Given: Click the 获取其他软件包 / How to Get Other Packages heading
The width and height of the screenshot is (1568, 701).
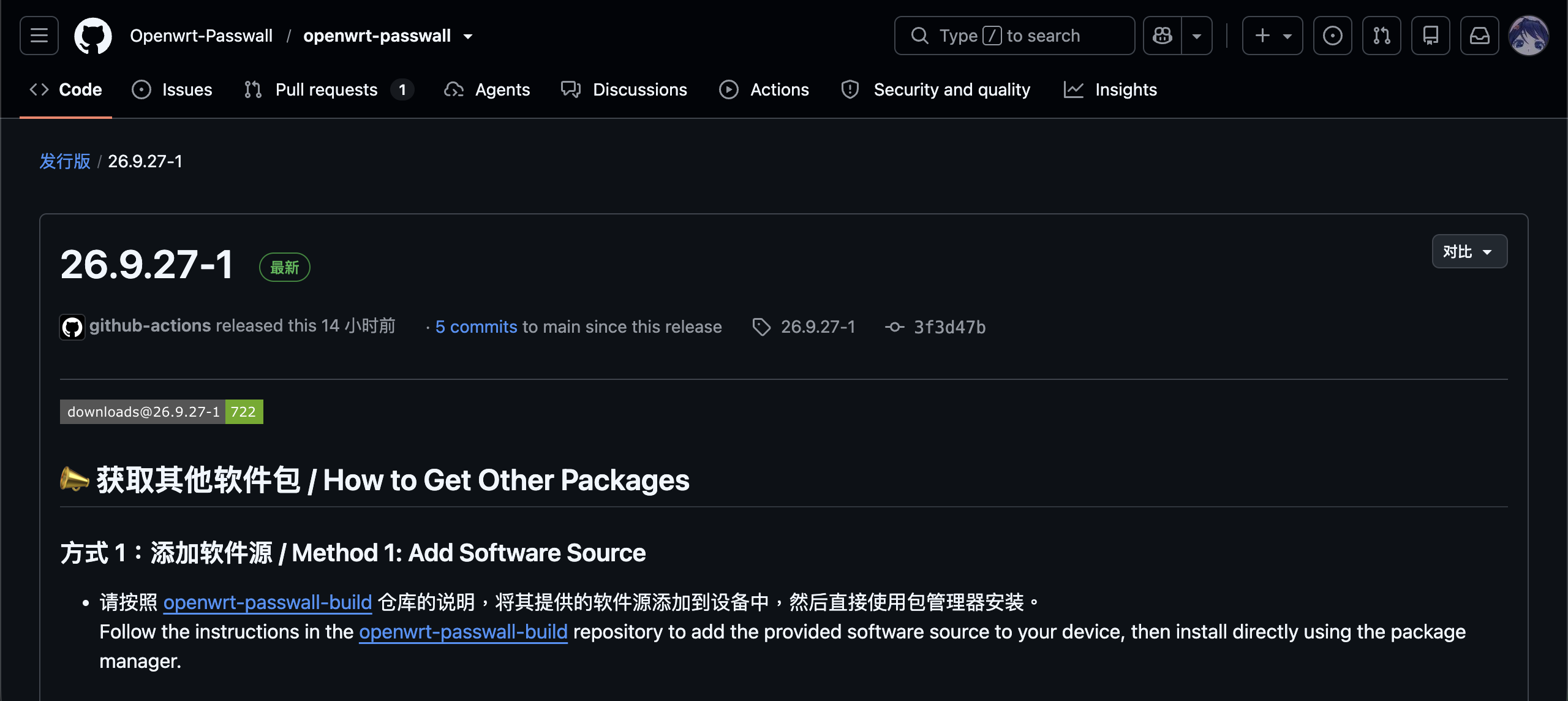Looking at the screenshot, I should pos(375,480).
